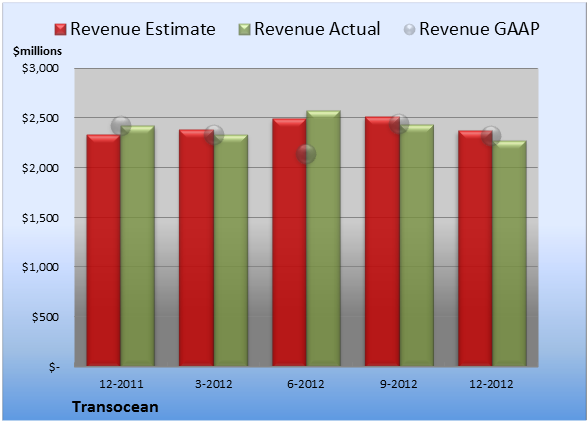Click the '$1,000' y-axis label
This screenshot has height=422, width=588.
pos(40,267)
